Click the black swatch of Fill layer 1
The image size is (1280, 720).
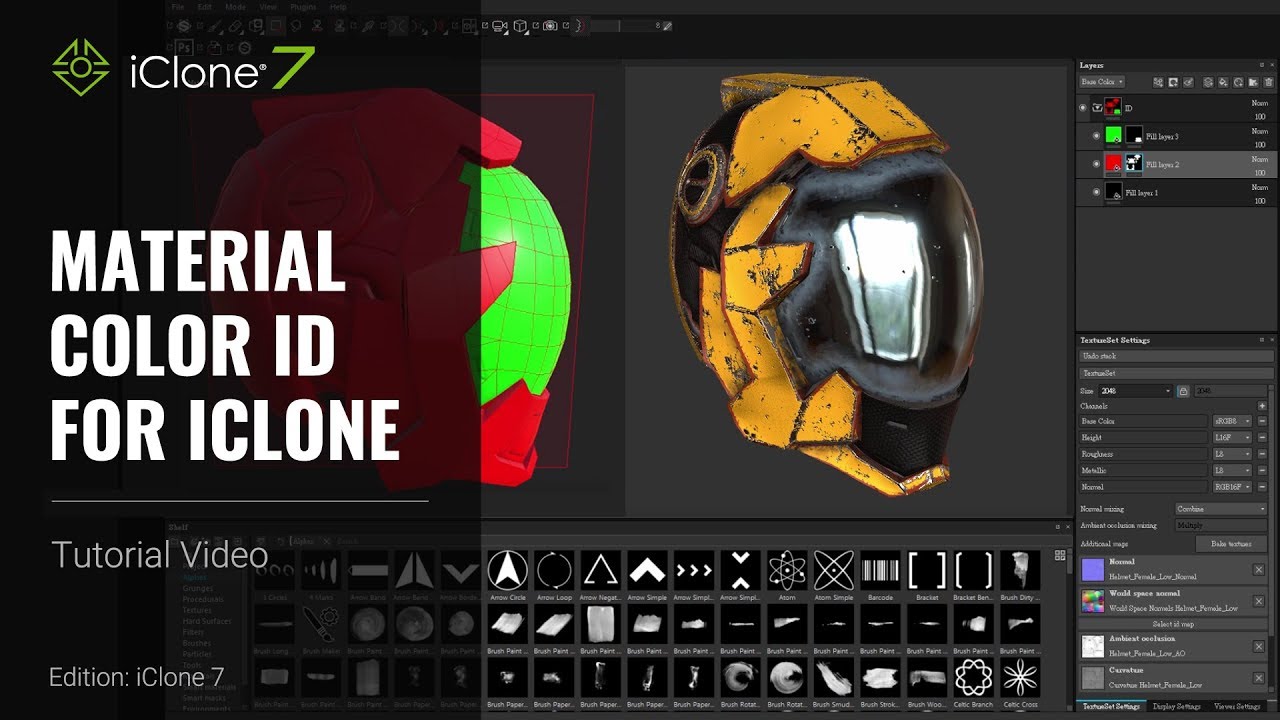point(1114,191)
